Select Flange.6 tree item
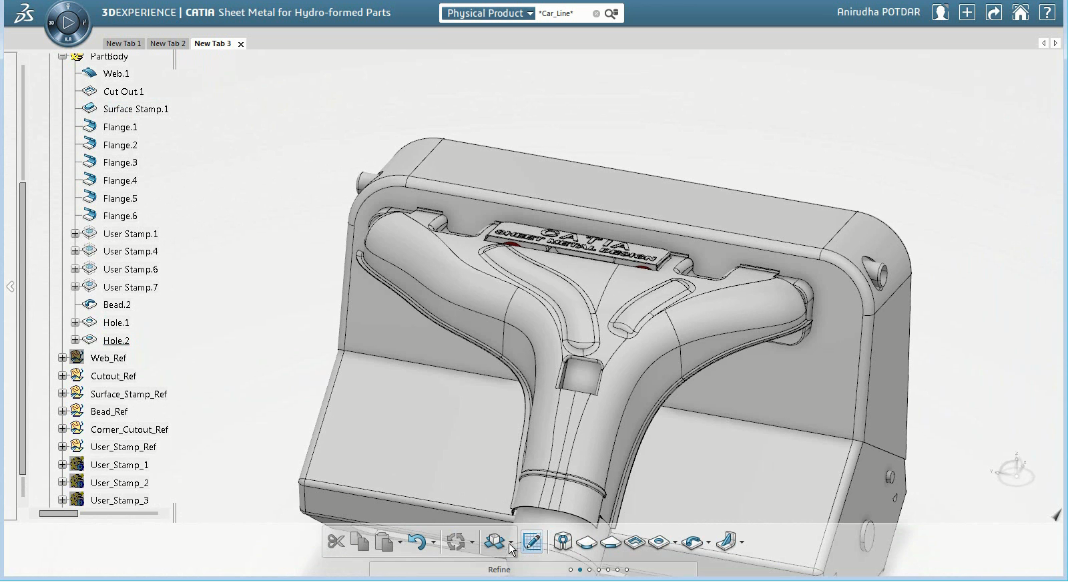The height and width of the screenshot is (582, 1068). pyautogui.click(x=120, y=216)
